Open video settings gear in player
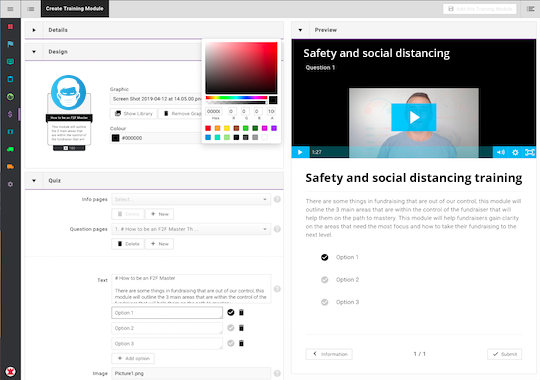 point(515,152)
